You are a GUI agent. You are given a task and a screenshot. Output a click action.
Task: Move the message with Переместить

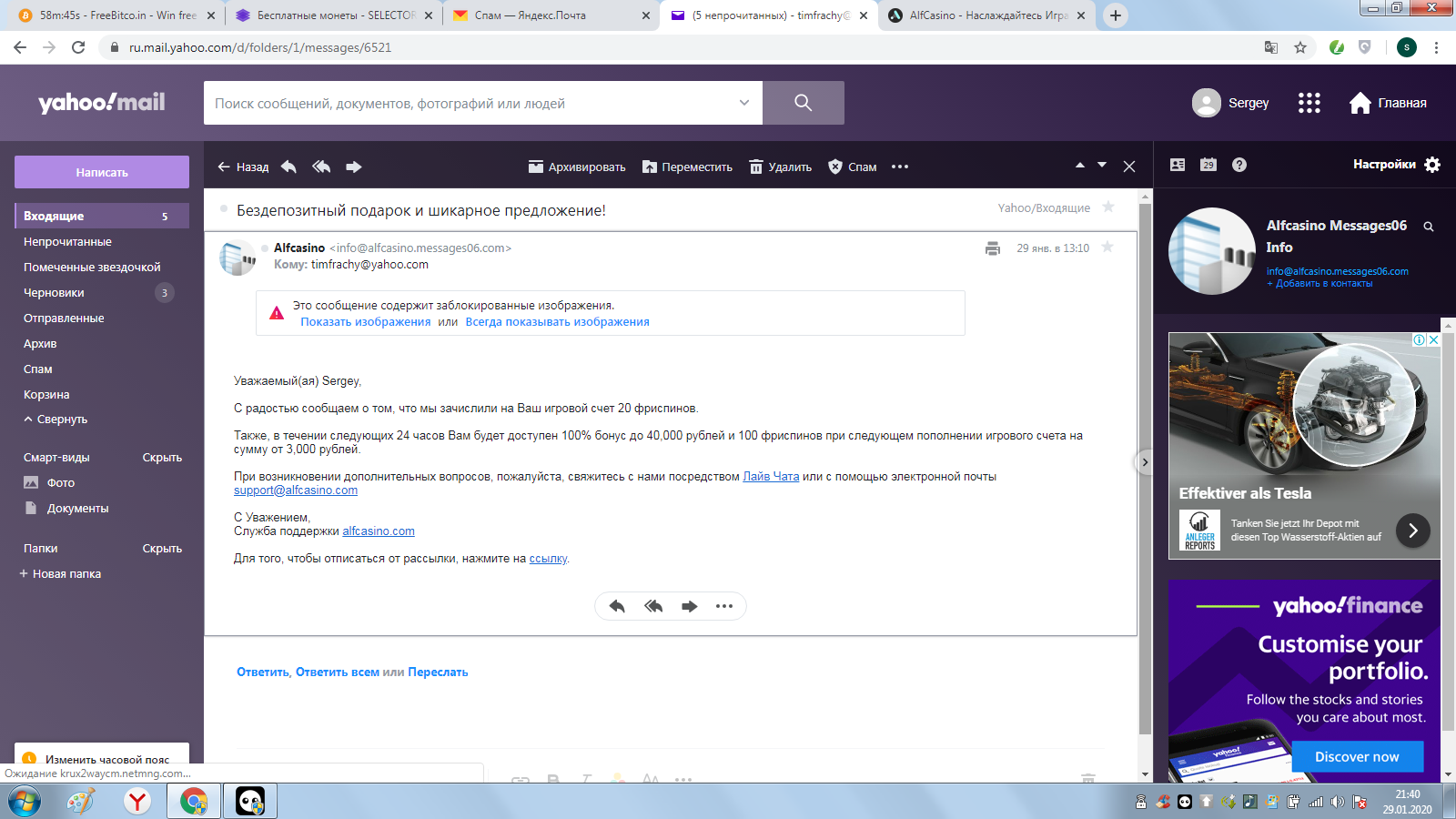pos(687,167)
